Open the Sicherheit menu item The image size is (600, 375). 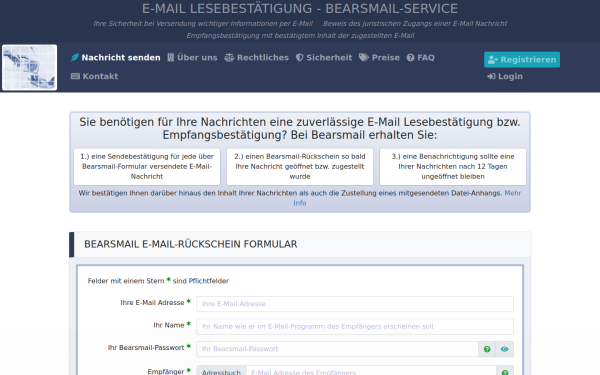click(324, 57)
